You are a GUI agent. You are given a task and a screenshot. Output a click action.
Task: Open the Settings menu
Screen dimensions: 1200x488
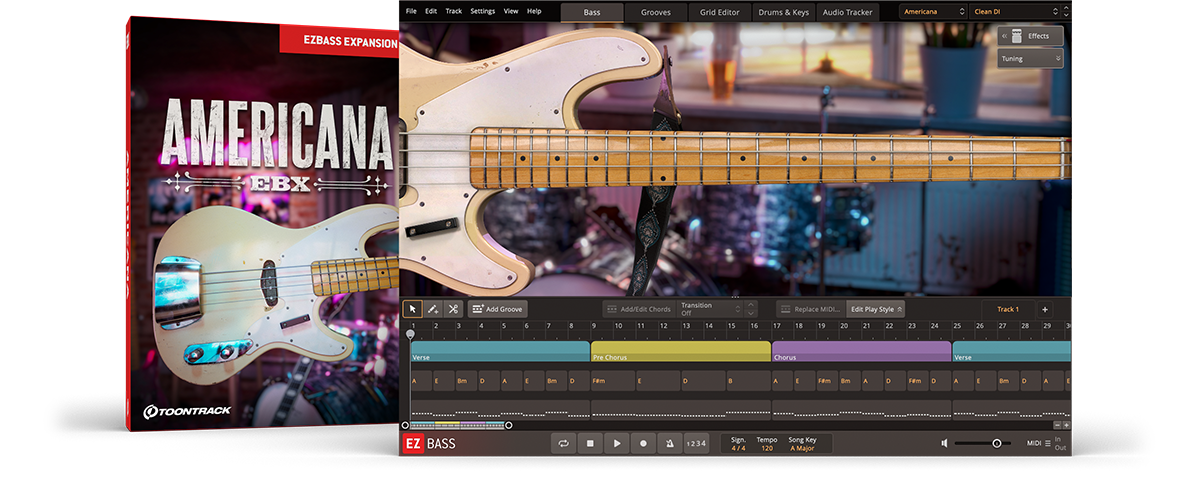click(482, 11)
